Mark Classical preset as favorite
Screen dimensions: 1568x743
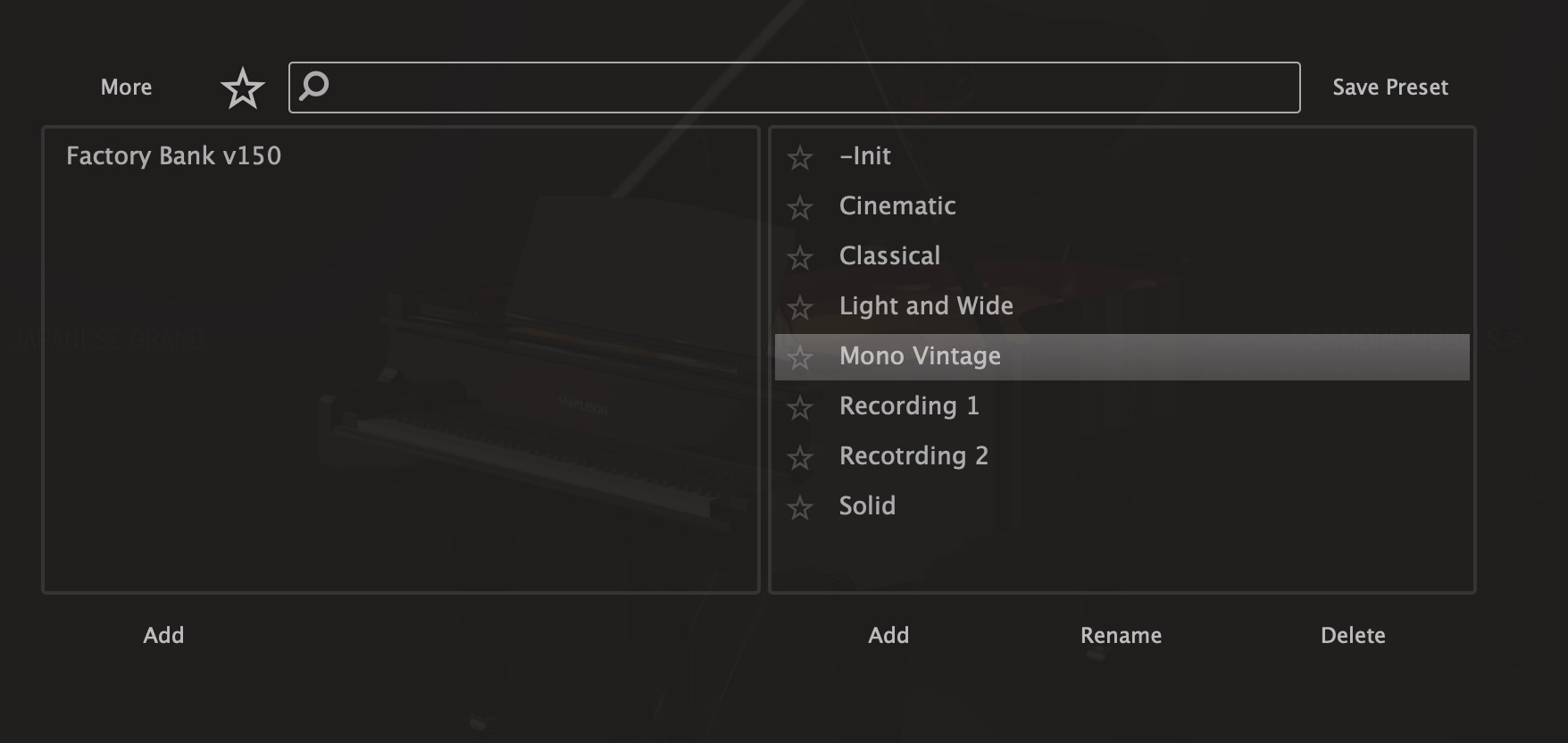[x=800, y=258]
